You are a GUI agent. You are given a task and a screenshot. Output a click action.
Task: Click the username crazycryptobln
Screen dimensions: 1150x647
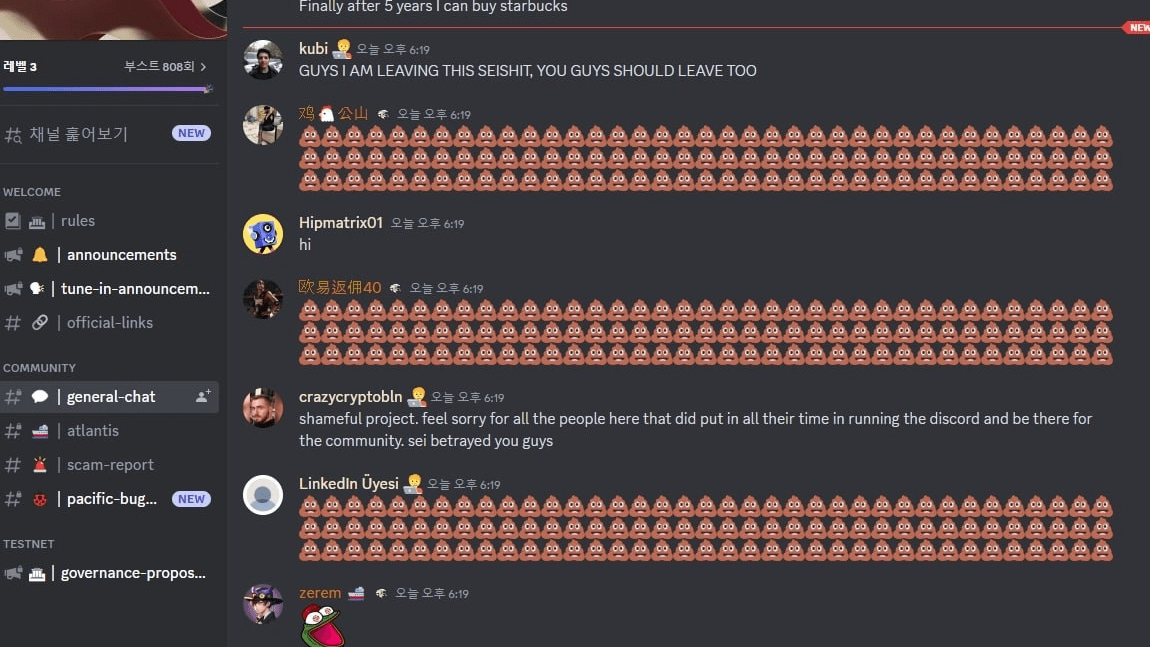[351, 397]
